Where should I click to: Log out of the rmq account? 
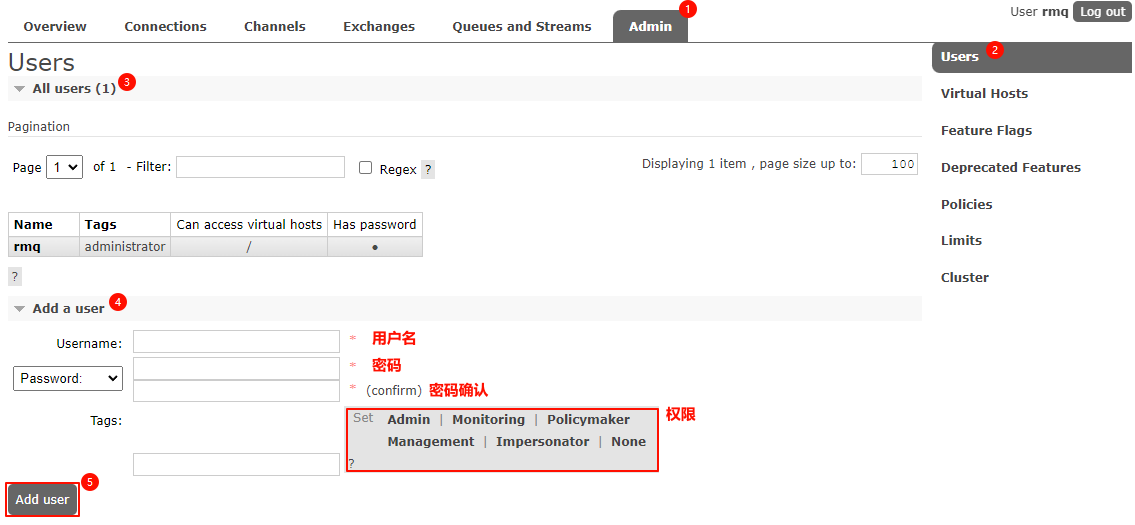click(1102, 12)
